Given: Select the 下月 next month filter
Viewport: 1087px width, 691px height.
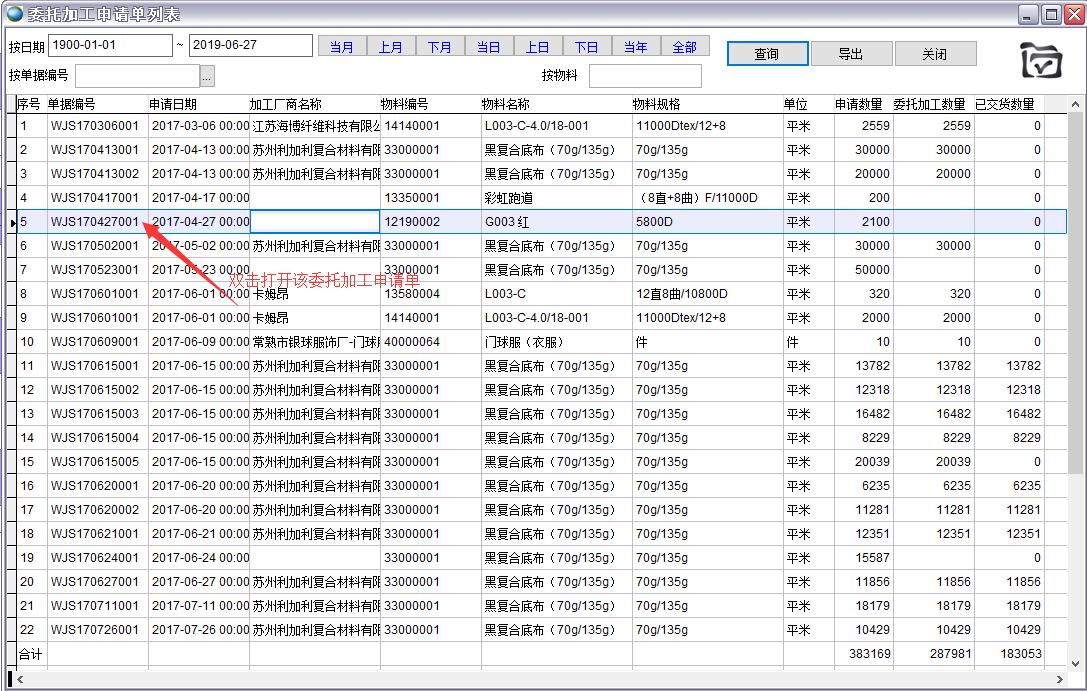Looking at the screenshot, I should 440,47.
